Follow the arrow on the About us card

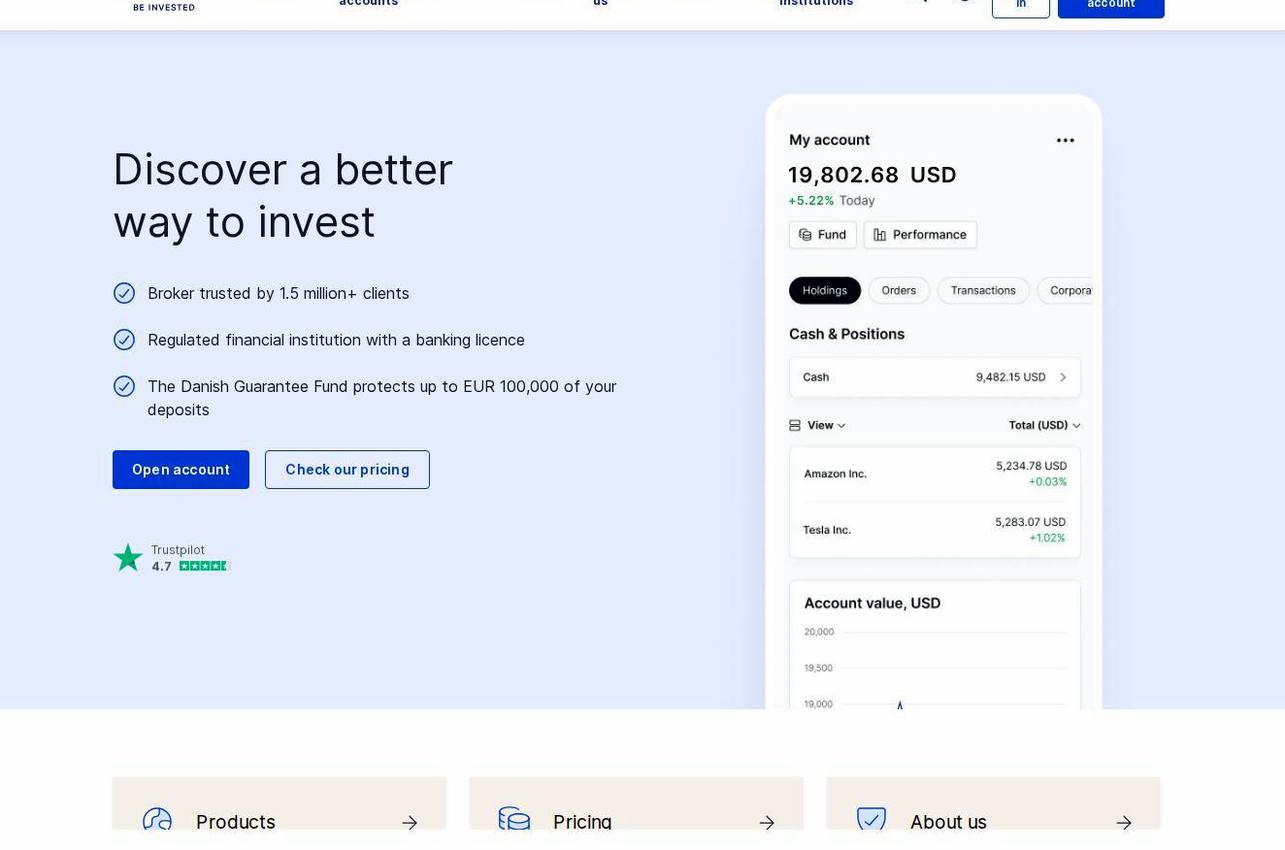click(1123, 823)
